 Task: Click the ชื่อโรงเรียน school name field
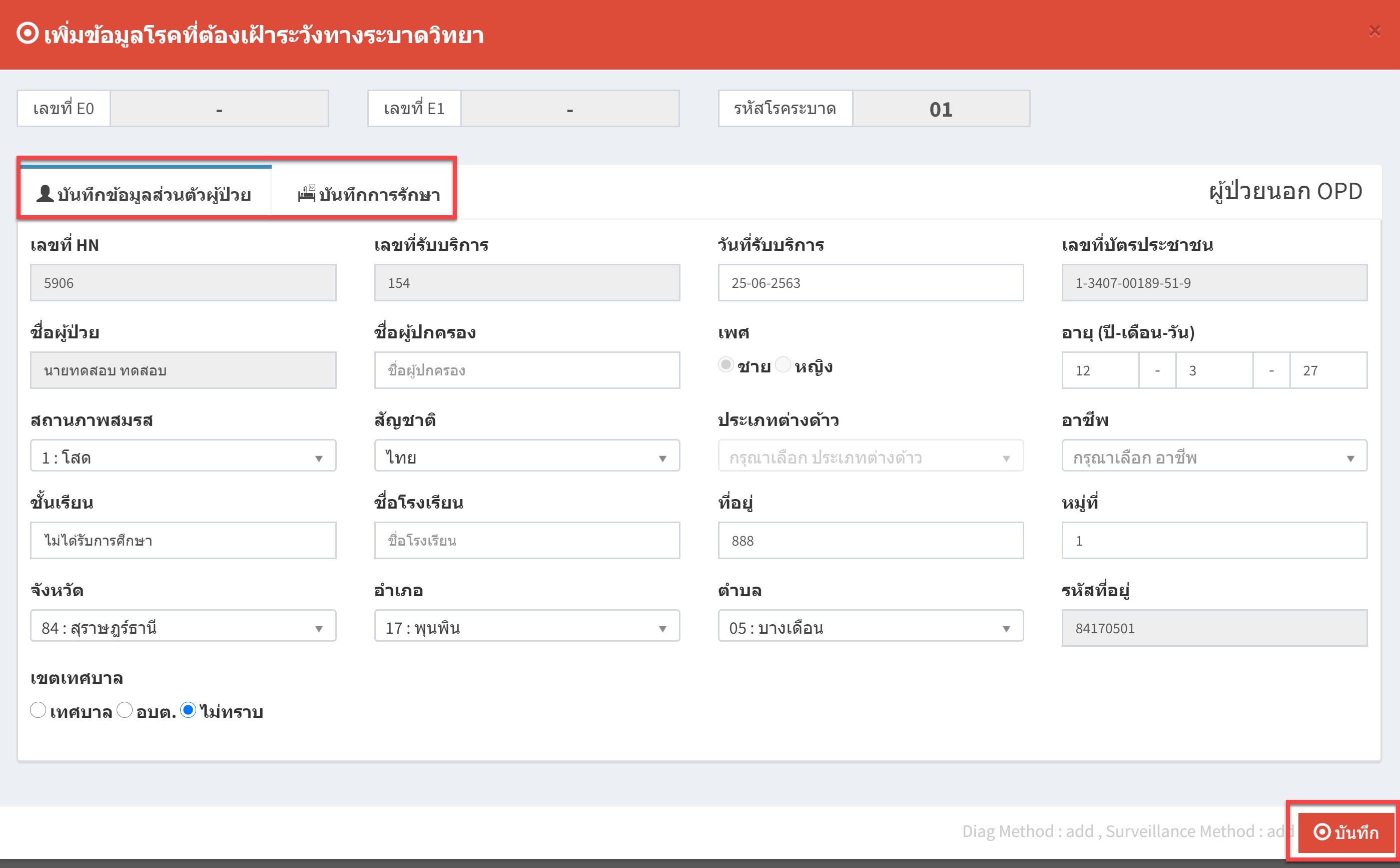[x=527, y=540]
